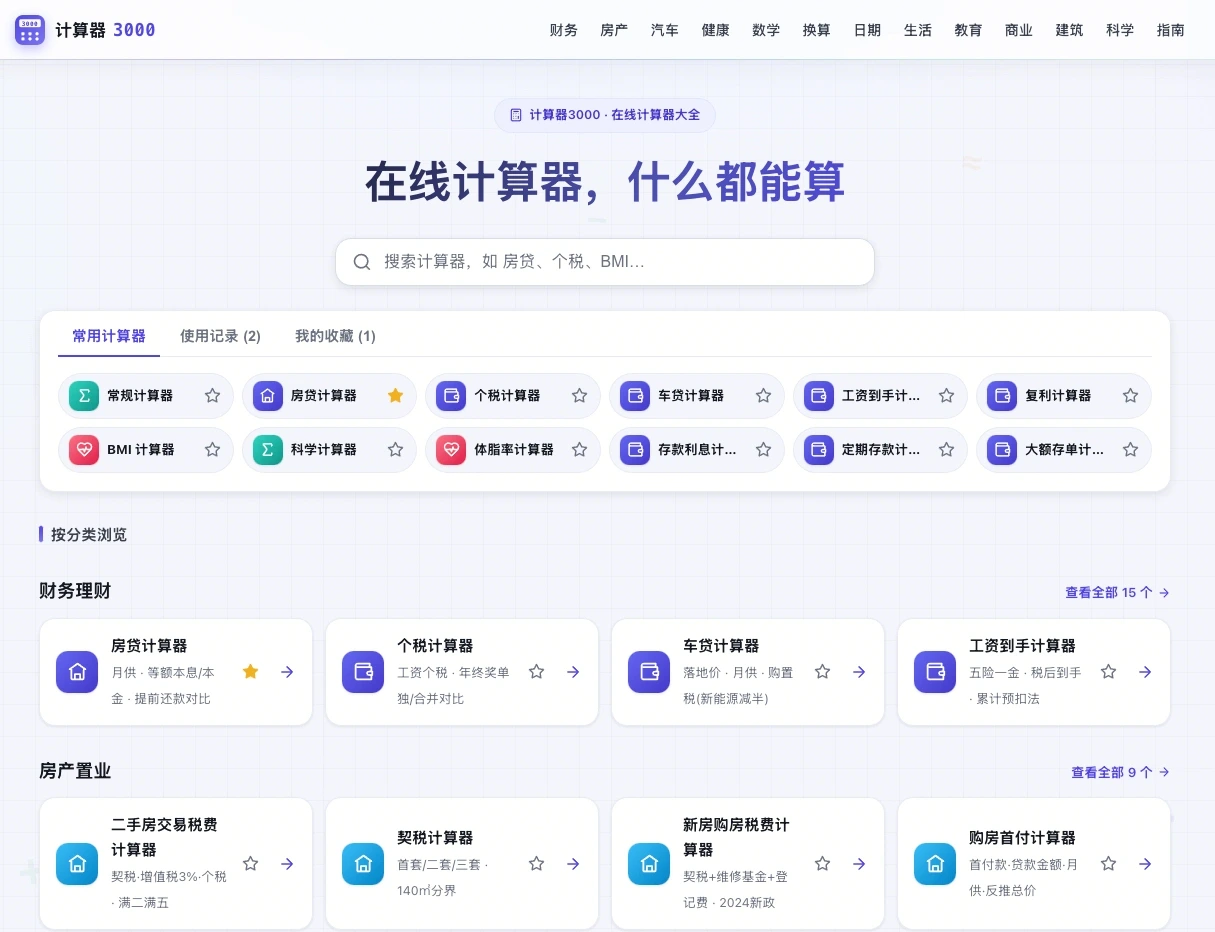Click 查看全部 15 个 link
This screenshot has width=1215, height=932.
(x=1117, y=592)
